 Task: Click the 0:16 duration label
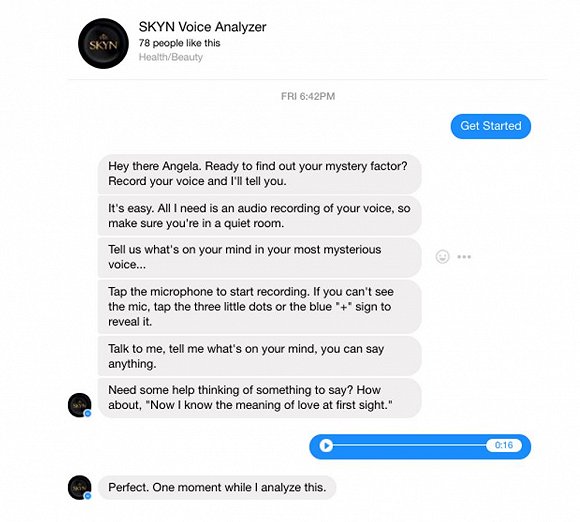pyautogui.click(x=504, y=445)
